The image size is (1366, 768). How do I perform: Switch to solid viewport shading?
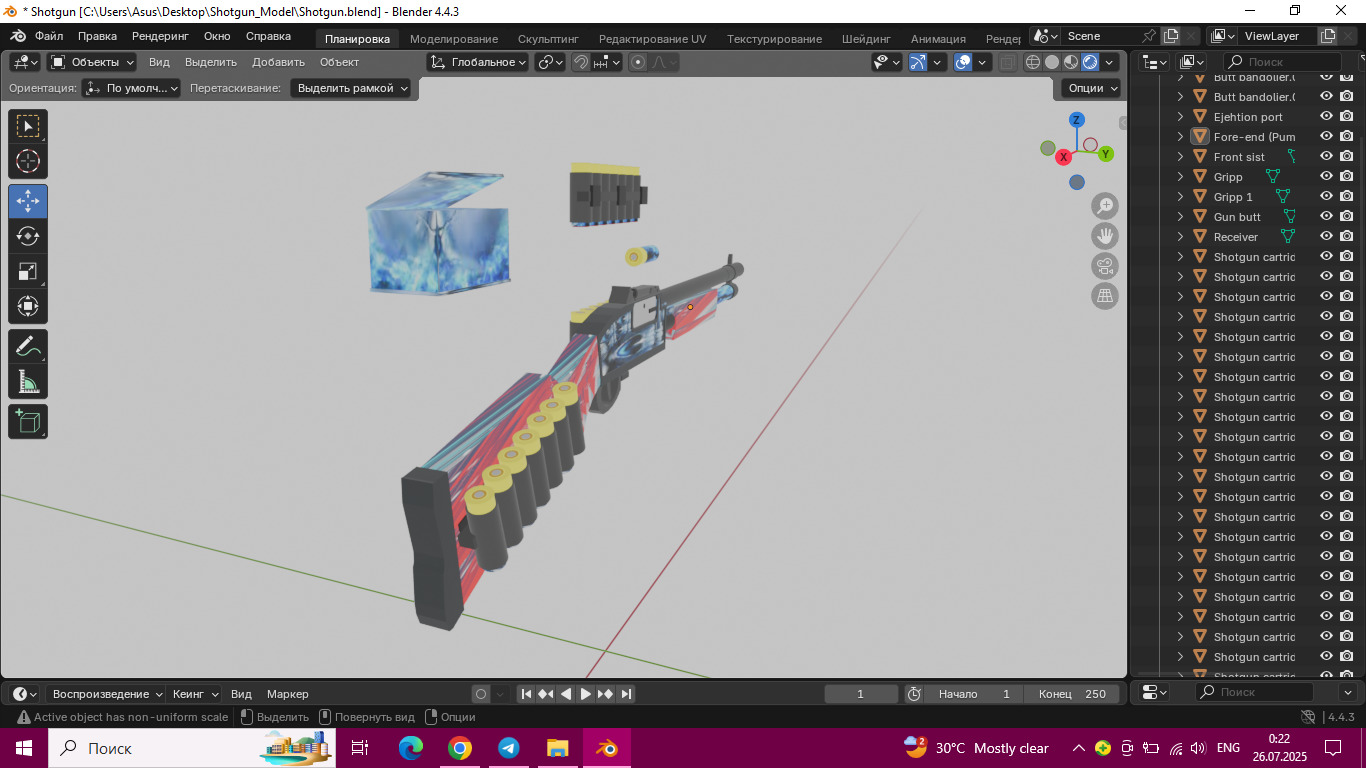pos(1052,62)
